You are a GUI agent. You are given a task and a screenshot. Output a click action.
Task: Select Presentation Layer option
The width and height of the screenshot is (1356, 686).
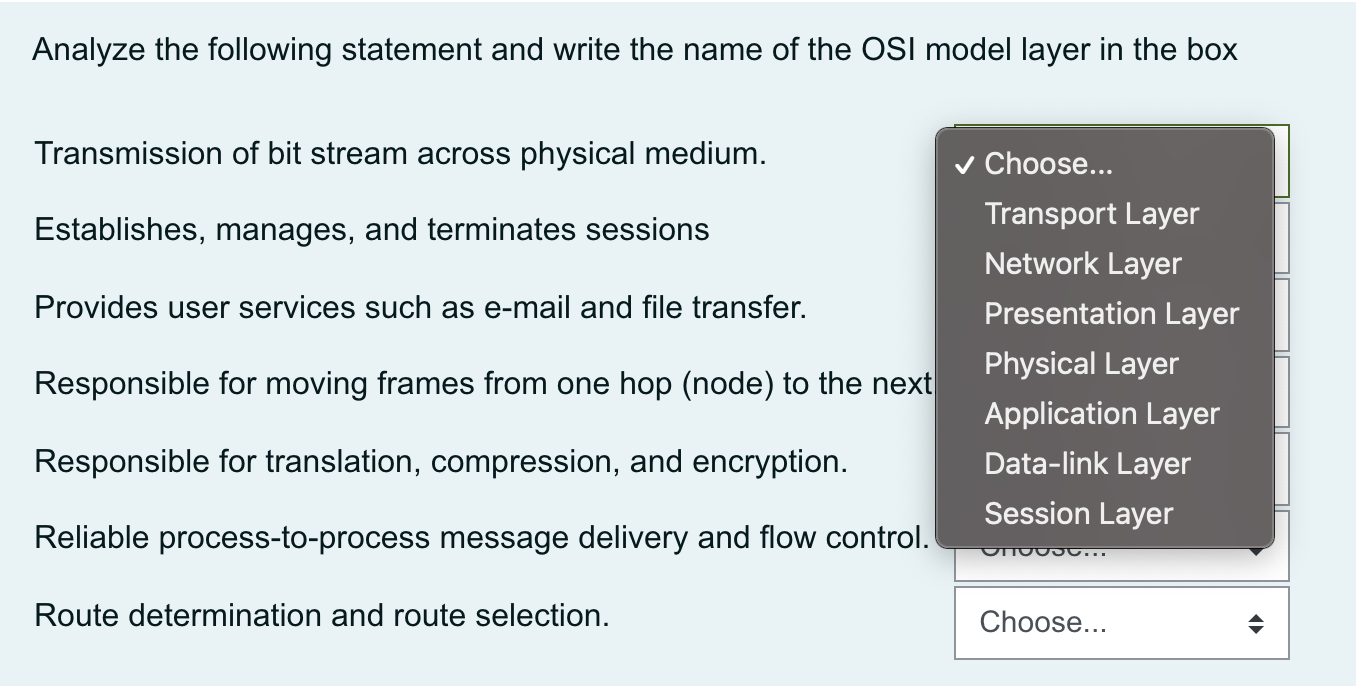coord(1111,313)
